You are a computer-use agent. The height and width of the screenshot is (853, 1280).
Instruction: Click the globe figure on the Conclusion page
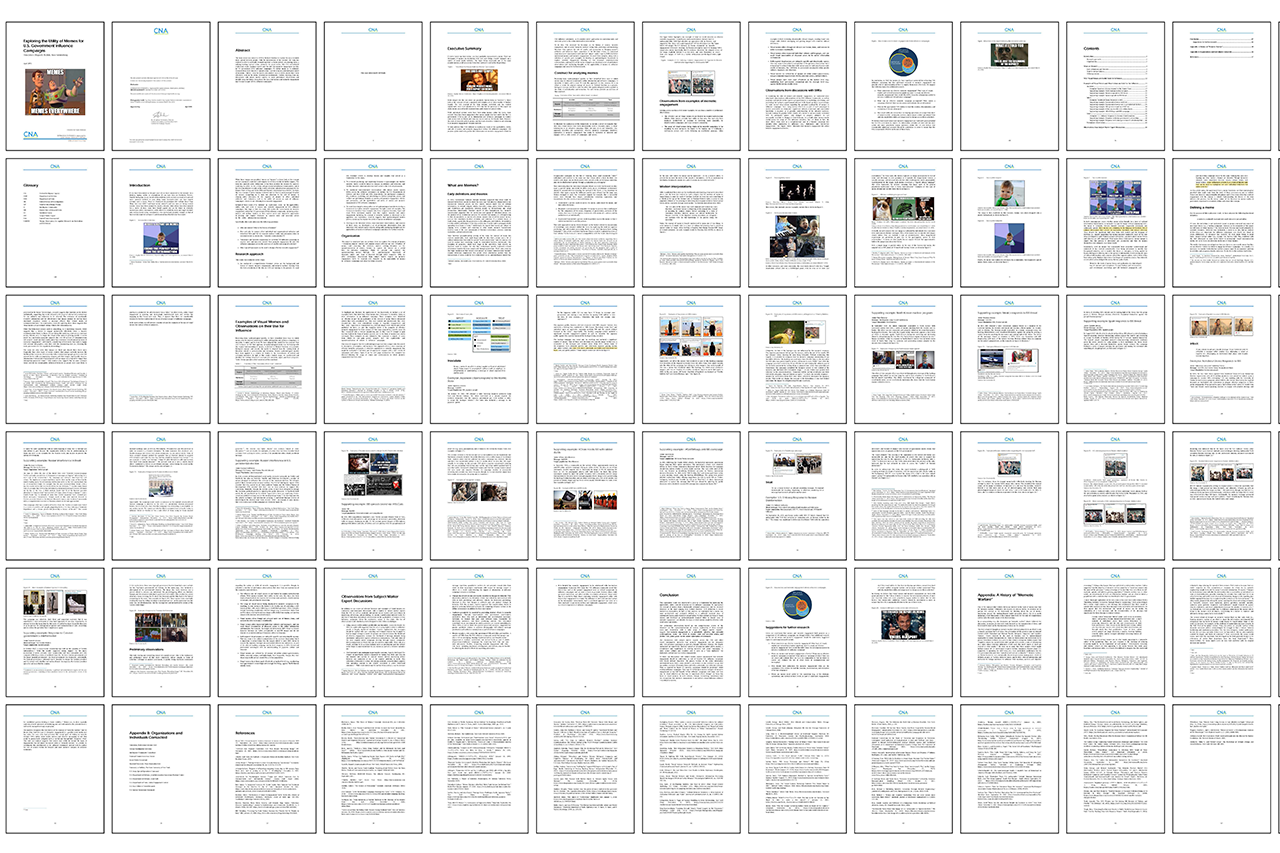point(797,605)
